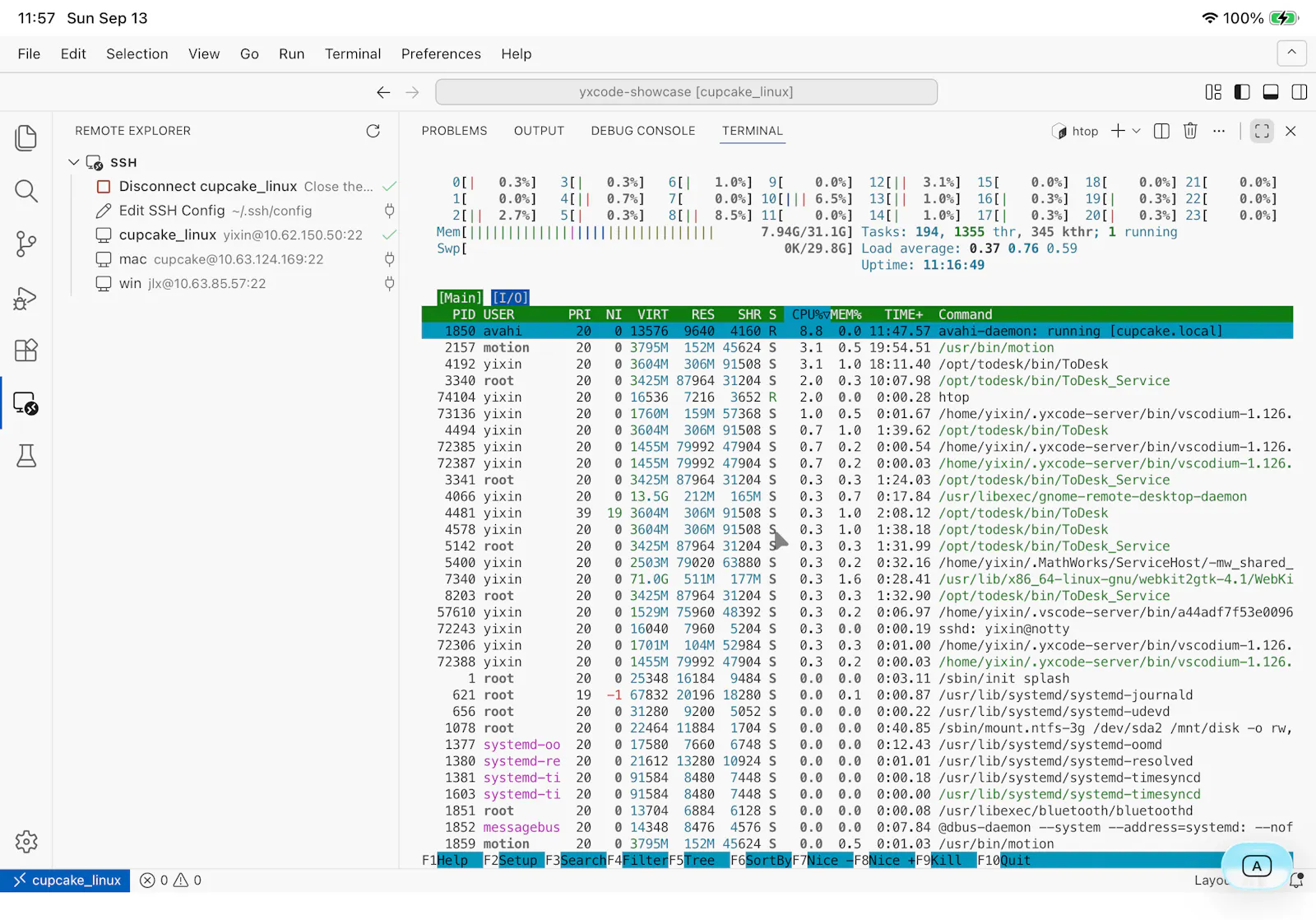Open the Extensions icon in activity bar

click(26, 351)
